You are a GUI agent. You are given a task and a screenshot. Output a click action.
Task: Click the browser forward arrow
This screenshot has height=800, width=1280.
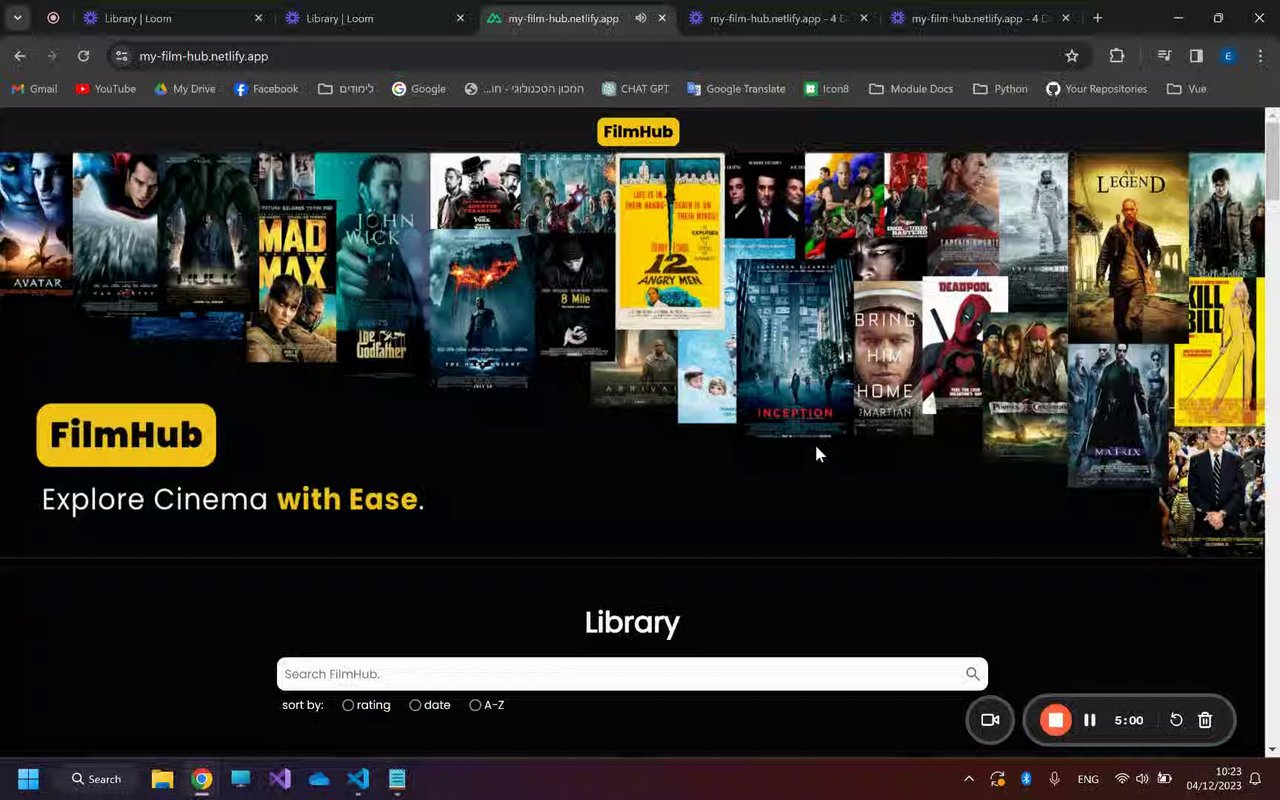click(x=51, y=56)
